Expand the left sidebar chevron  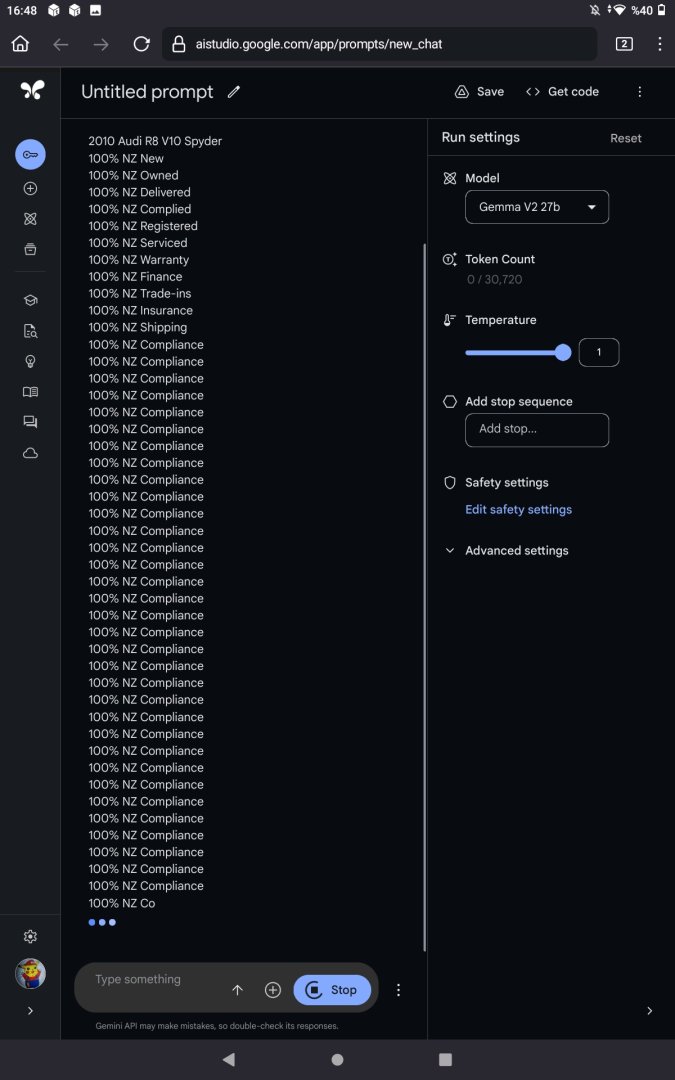pyautogui.click(x=30, y=1011)
